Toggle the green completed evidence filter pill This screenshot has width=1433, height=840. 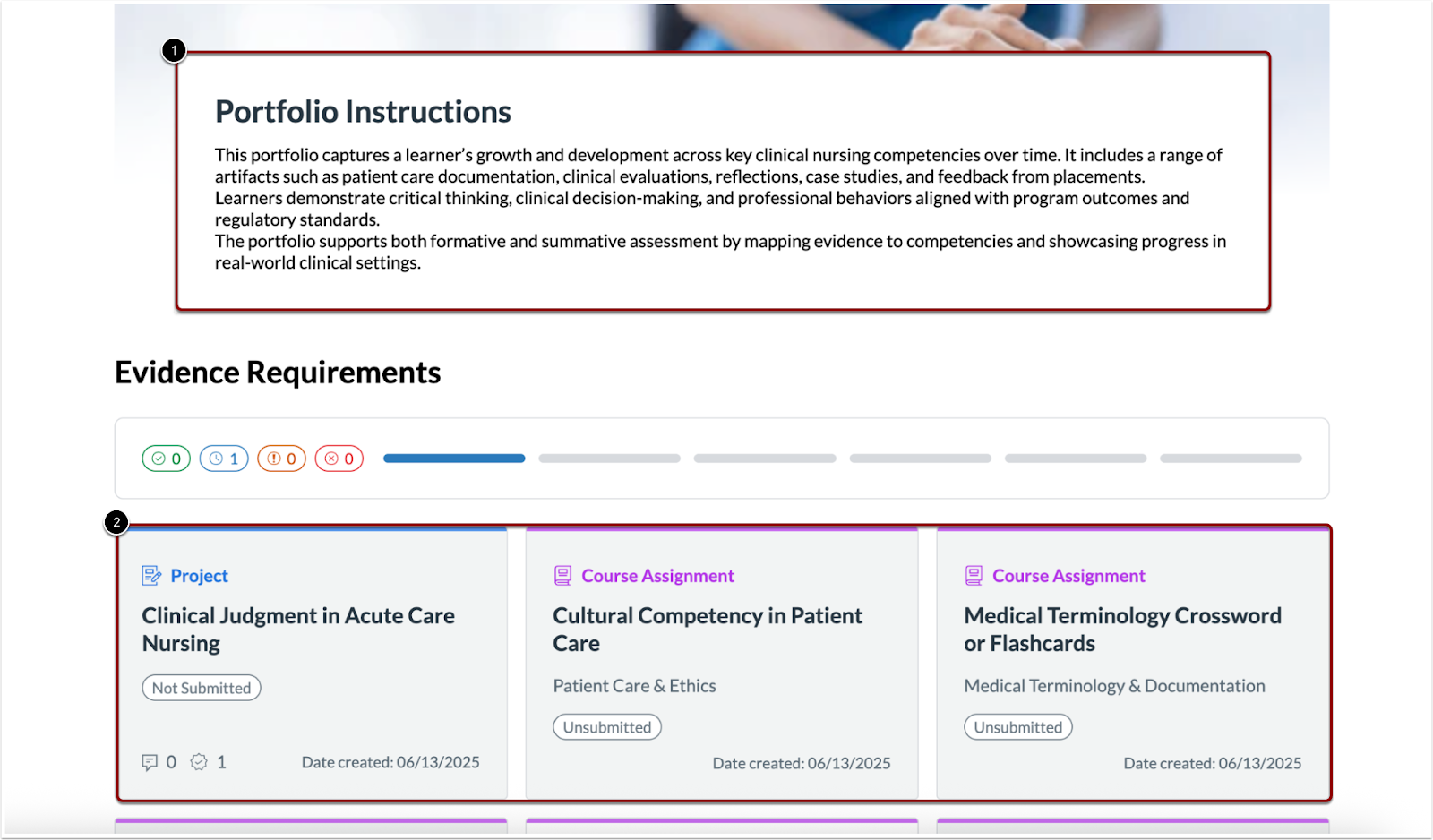[166, 458]
